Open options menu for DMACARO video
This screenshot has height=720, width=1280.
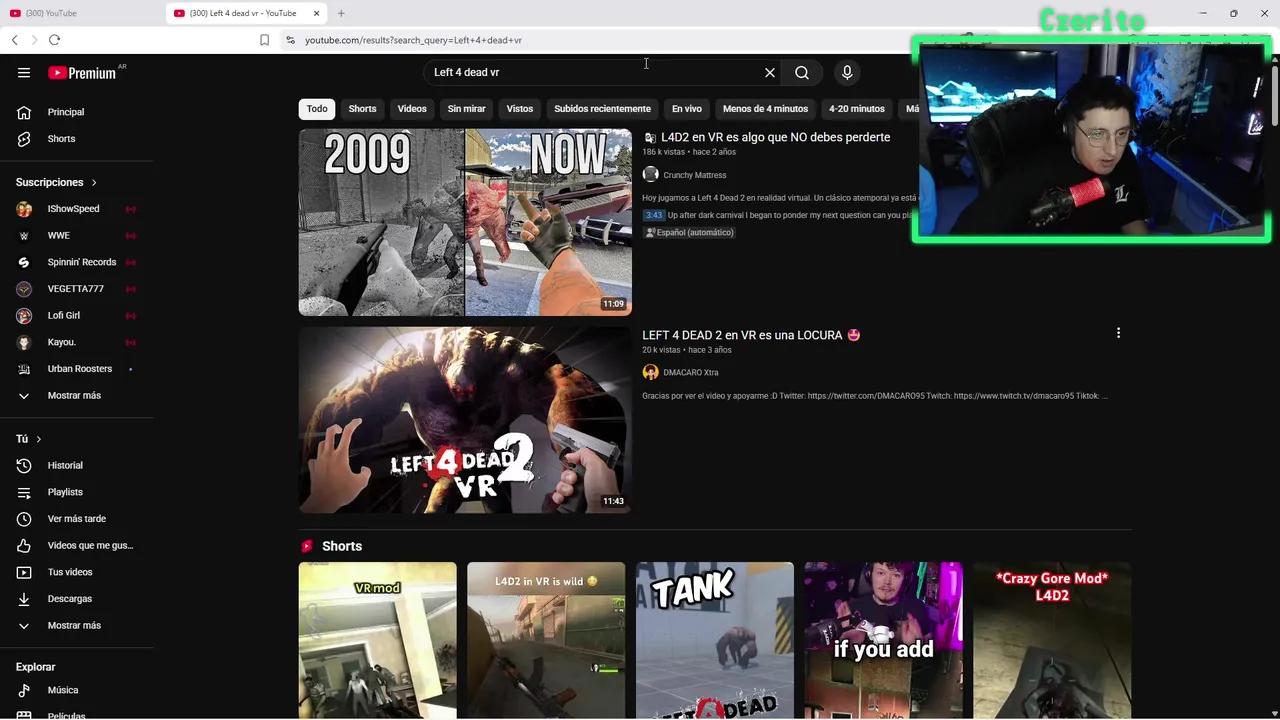click(1118, 333)
